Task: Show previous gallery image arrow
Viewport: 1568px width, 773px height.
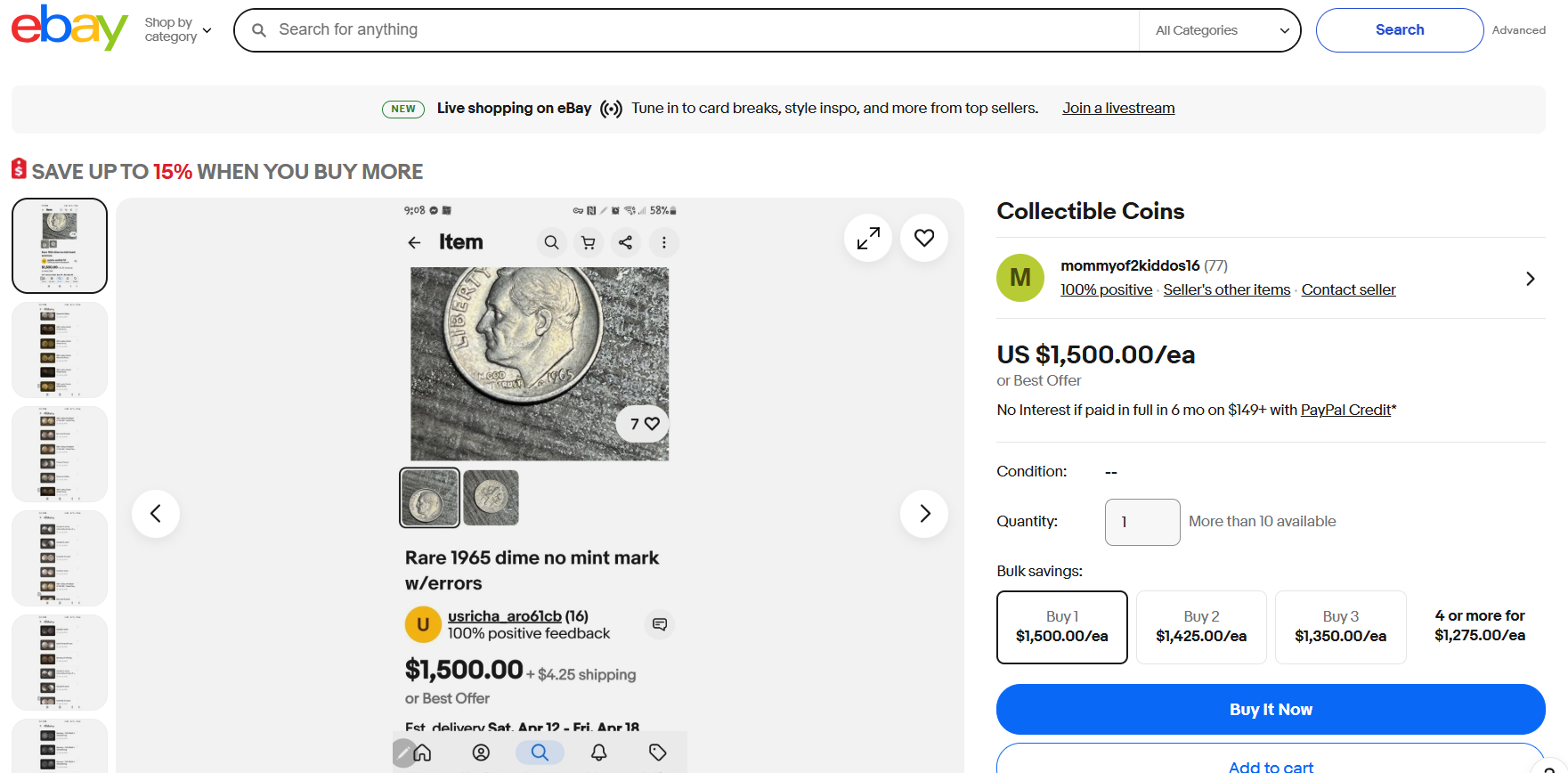Action: point(156,514)
